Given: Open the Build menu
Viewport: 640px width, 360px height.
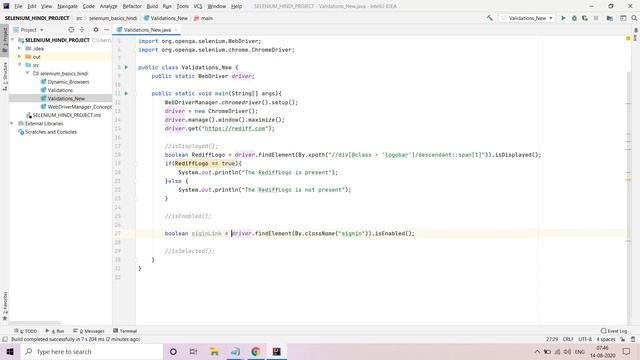Looking at the screenshot, I should pos(152,6).
